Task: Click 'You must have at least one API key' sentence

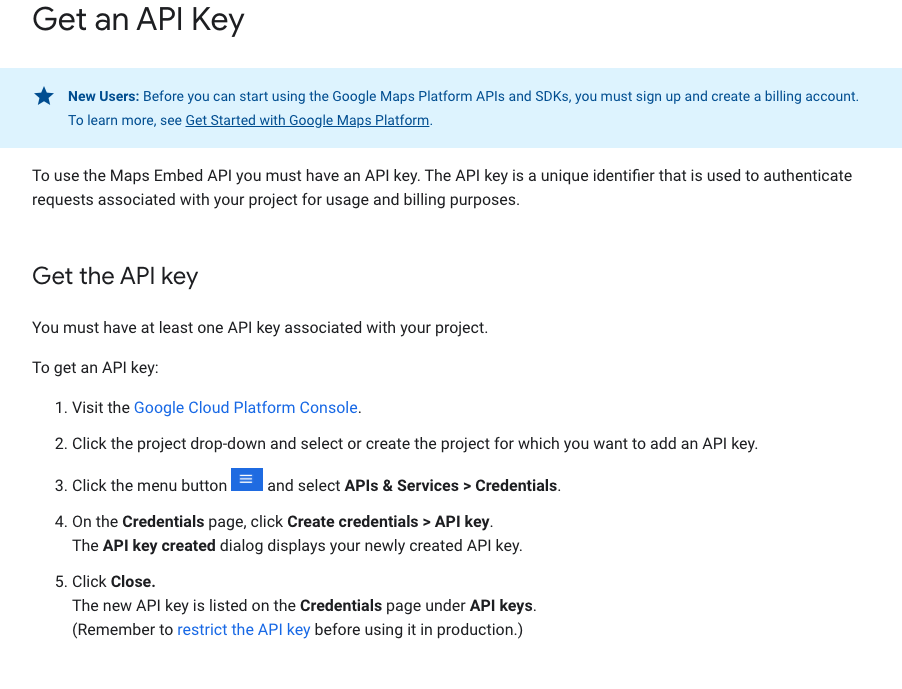Action: 260,327
